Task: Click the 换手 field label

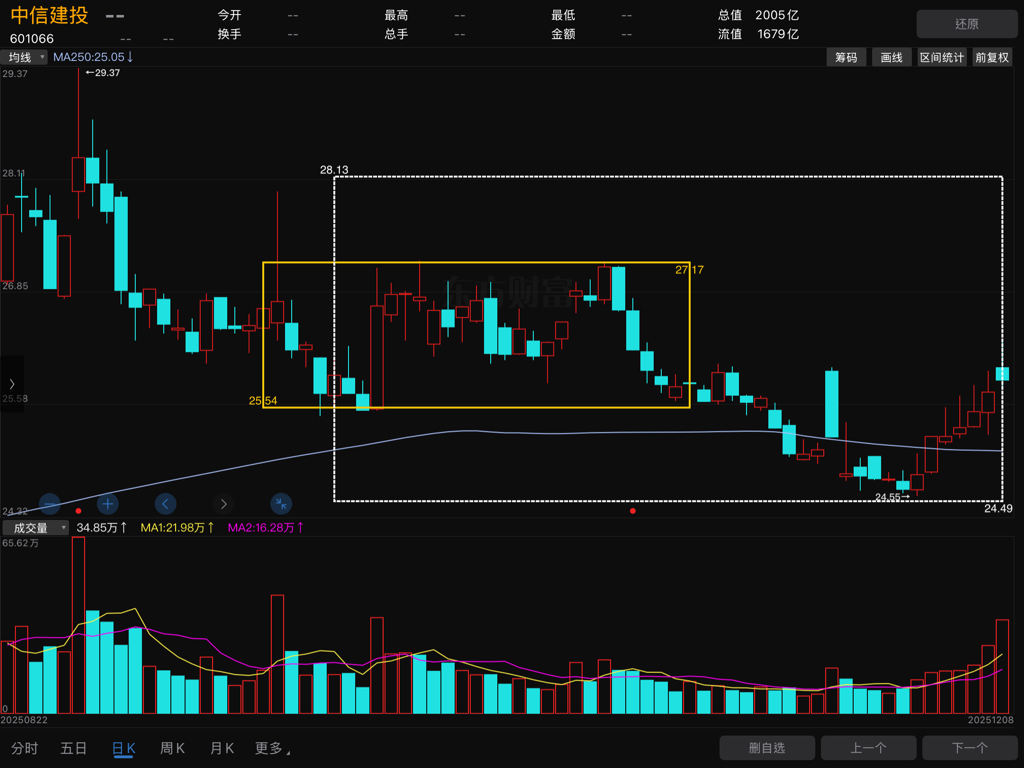Action: (229, 34)
